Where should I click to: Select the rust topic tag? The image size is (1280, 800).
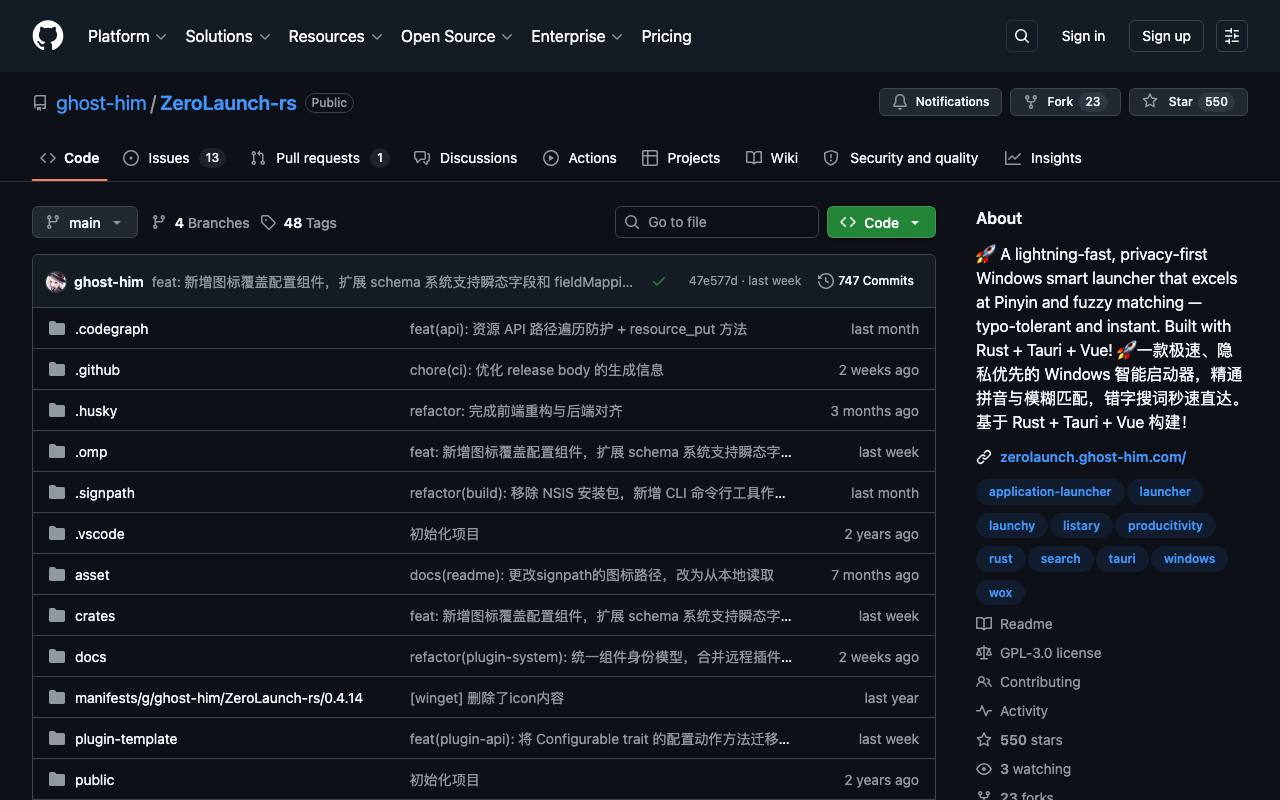1000,559
